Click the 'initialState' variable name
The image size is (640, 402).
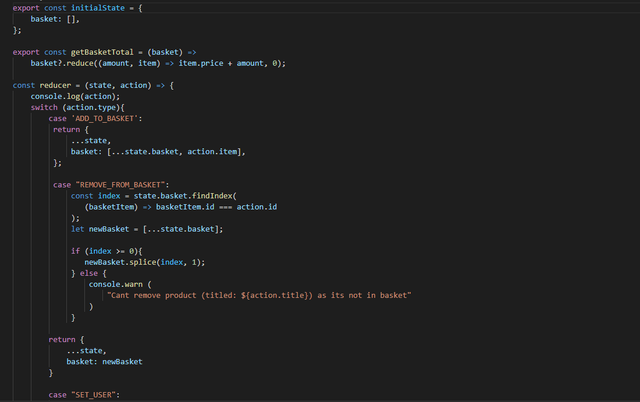point(98,8)
